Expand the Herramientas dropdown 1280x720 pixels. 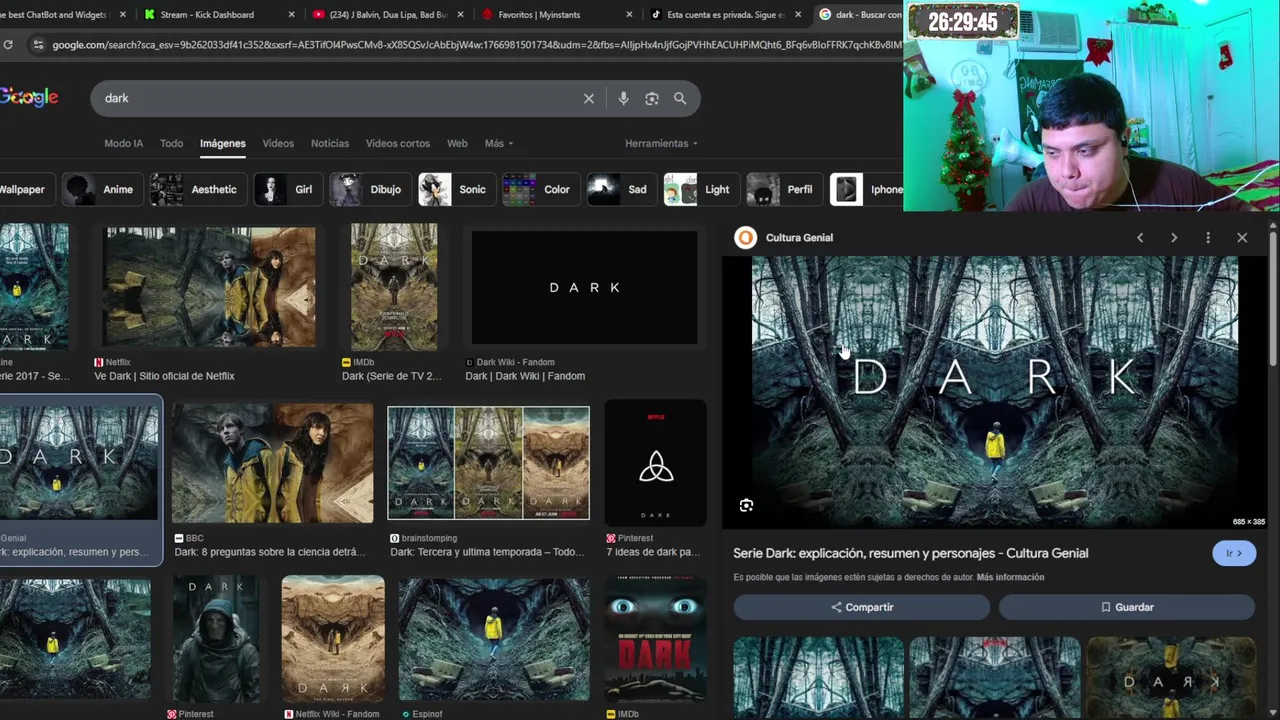(661, 144)
